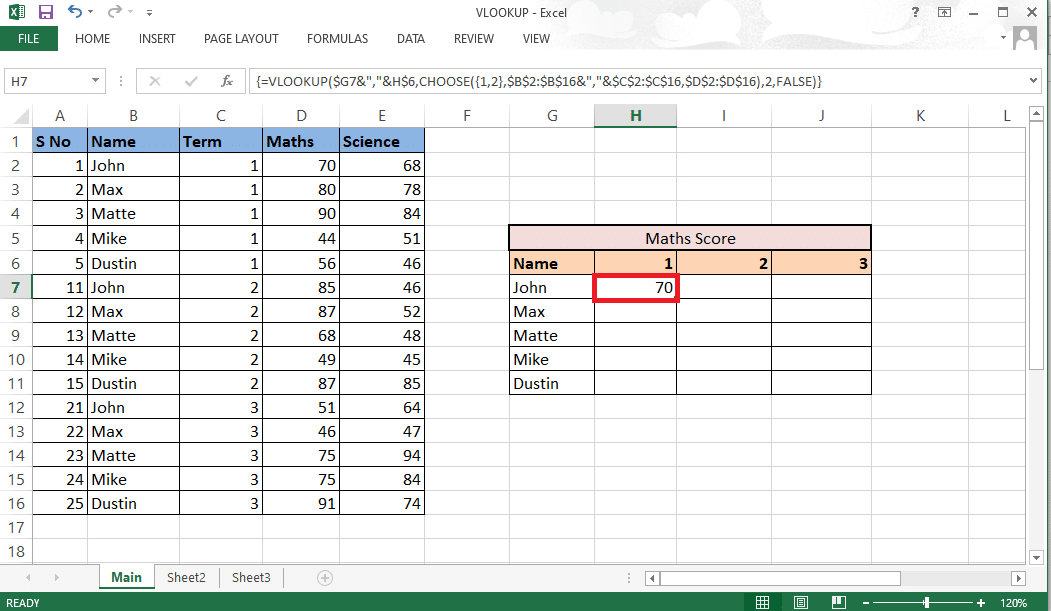1051x611 pixels.
Task: Click the Enter checkmark icon in formula bar
Action: point(191,81)
